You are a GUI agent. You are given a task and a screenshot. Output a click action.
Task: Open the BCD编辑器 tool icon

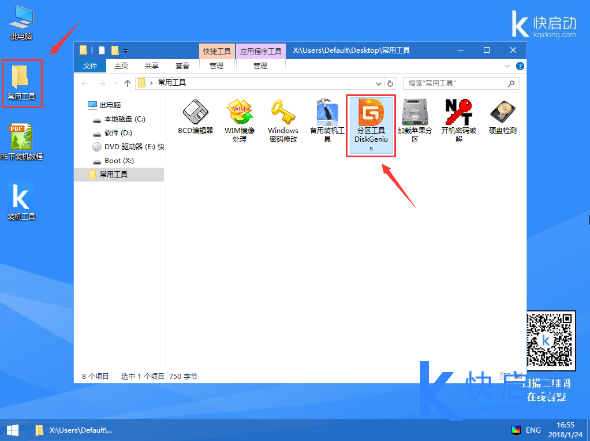pos(195,116)
